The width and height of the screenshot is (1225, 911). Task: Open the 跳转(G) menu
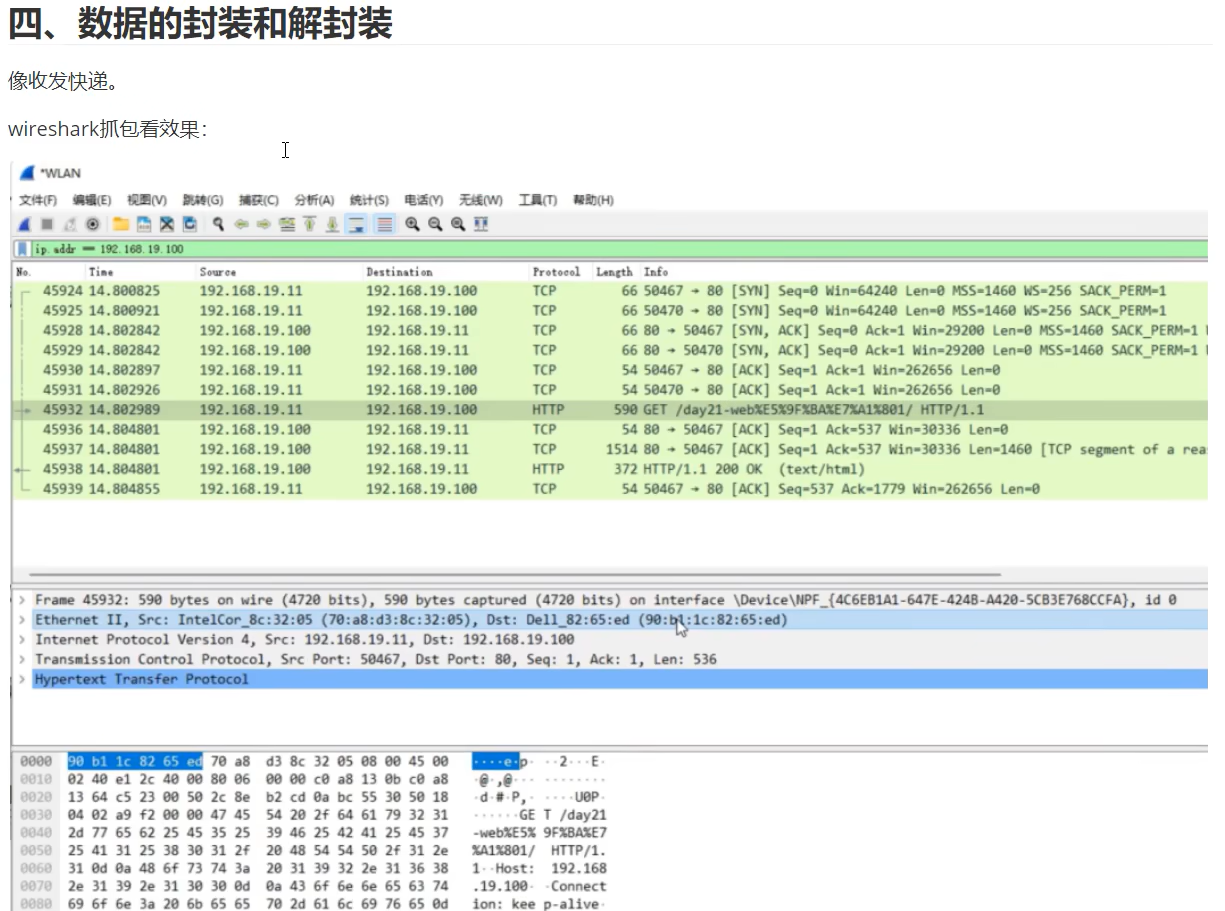(x=203, y=200)
